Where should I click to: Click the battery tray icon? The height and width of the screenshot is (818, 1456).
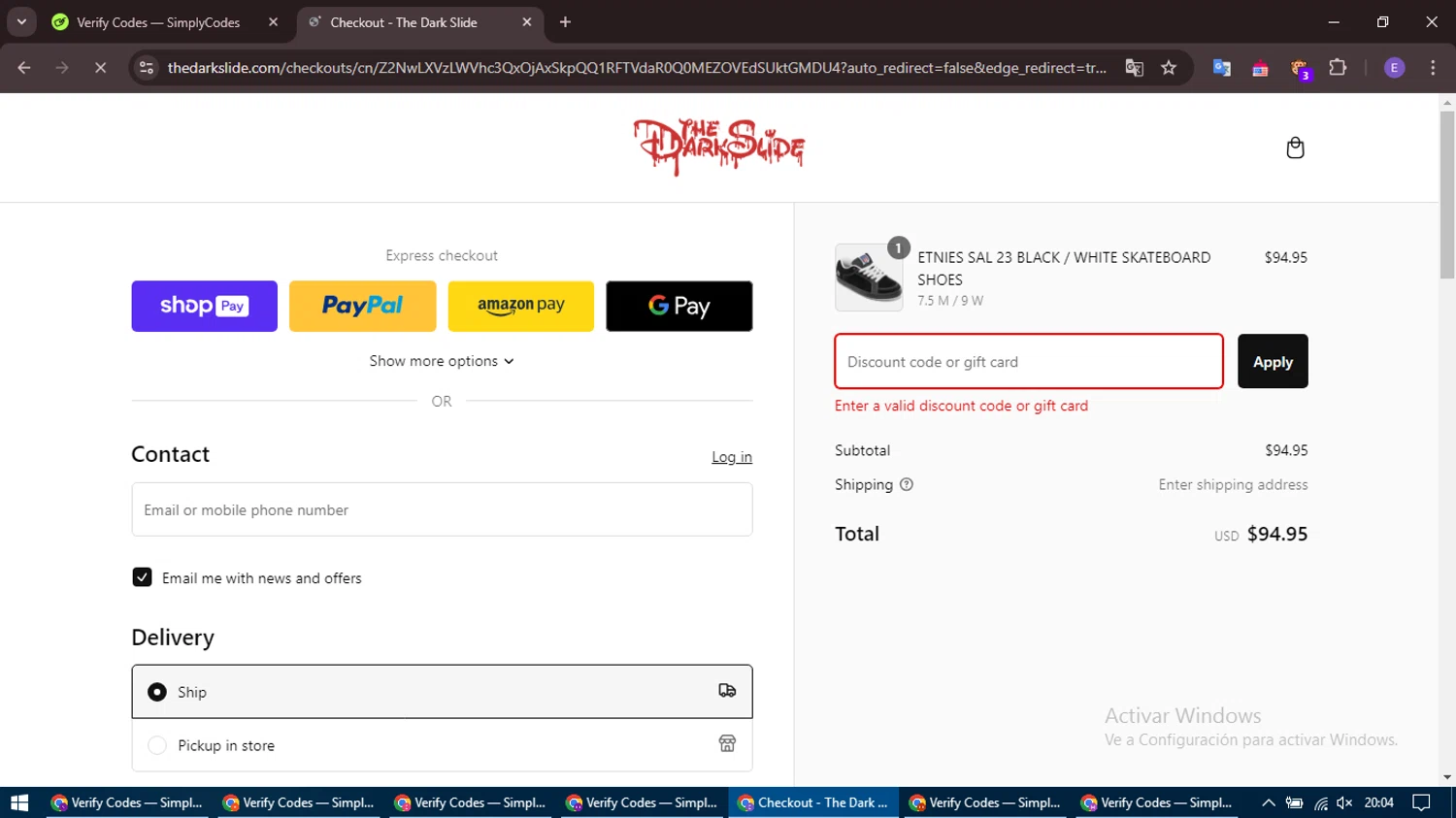click(1294, 802)
